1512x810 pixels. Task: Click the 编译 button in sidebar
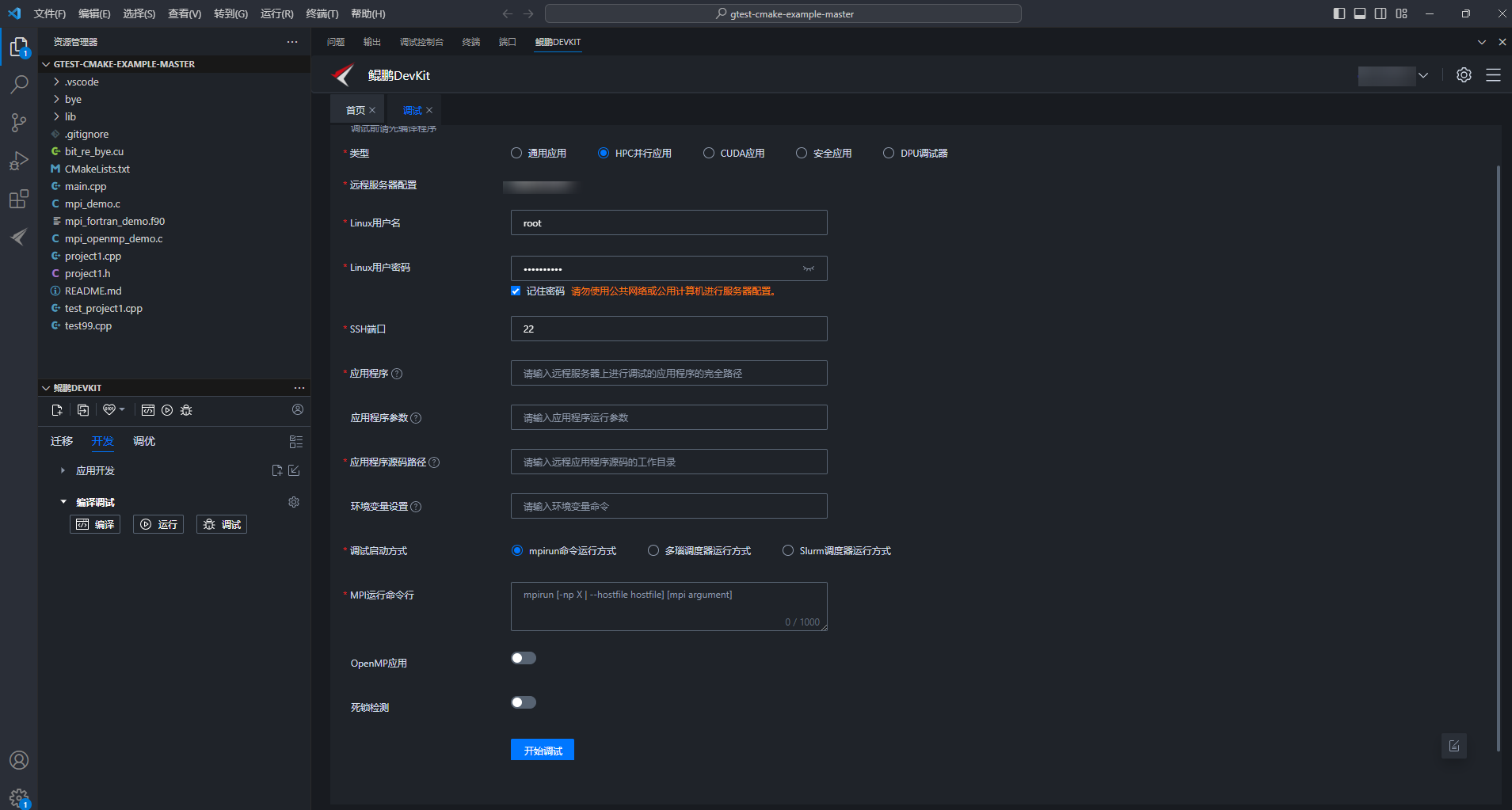pyautogui.click(x=95, y=524)
